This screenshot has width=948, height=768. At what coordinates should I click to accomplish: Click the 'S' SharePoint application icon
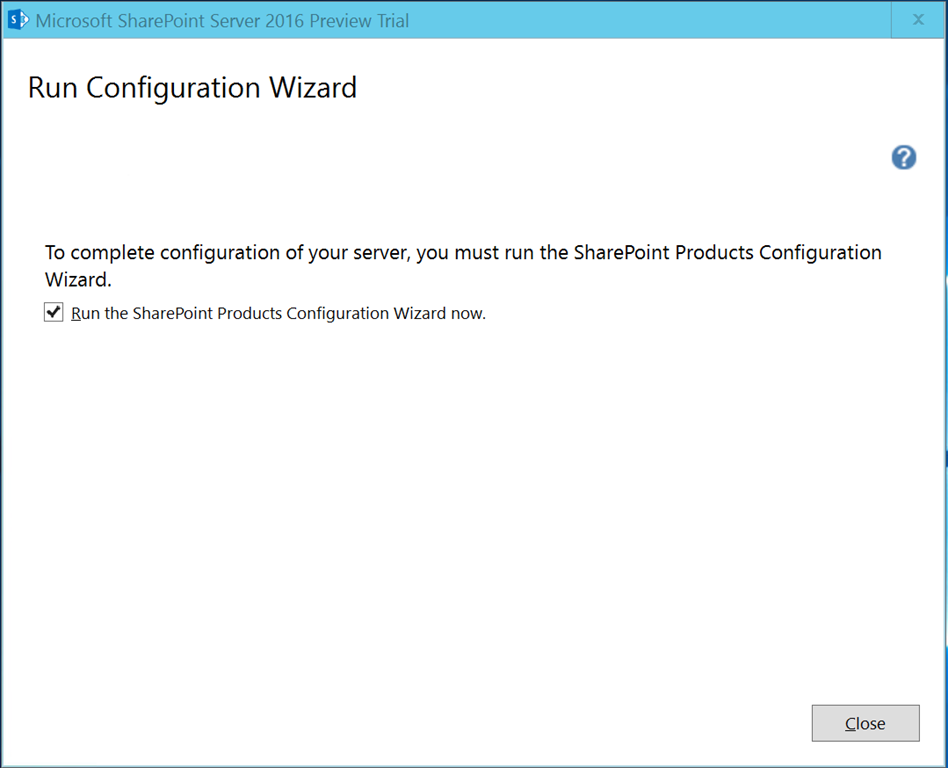click(x=18, y=20)
